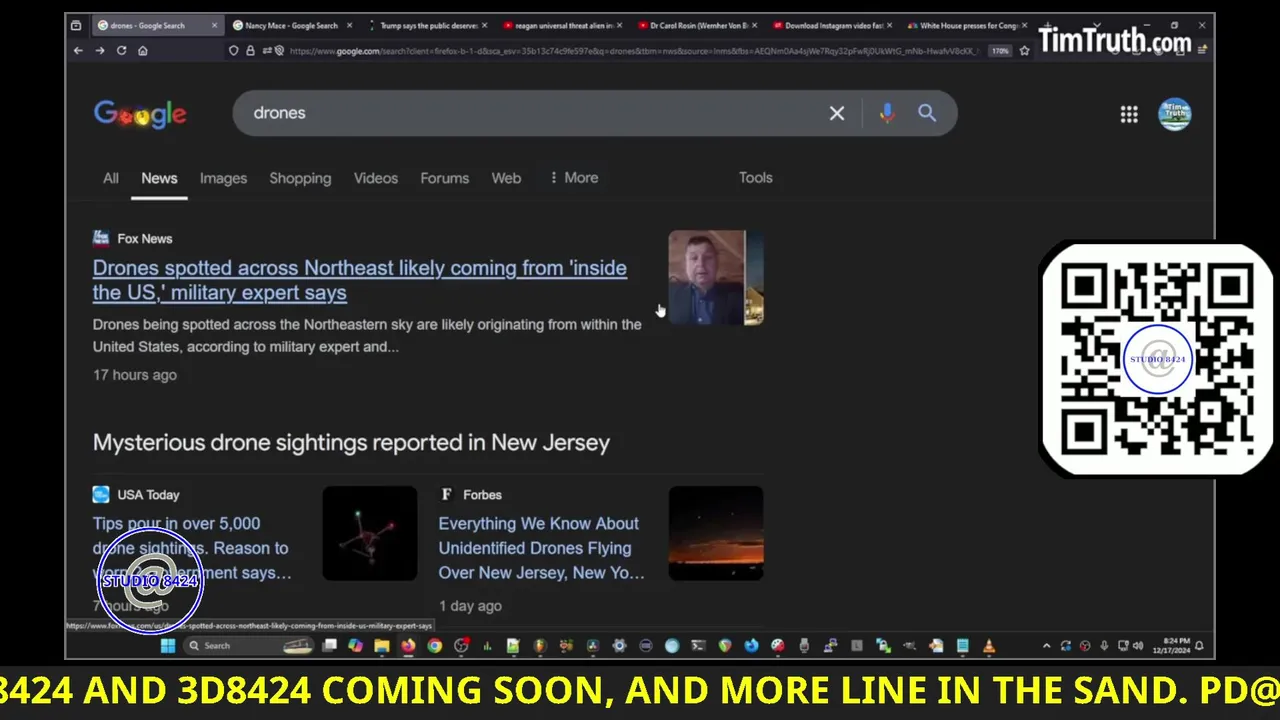Click the magnifier search button in Google
Viewport: 1280px width, 720px height.
(927, 113)
